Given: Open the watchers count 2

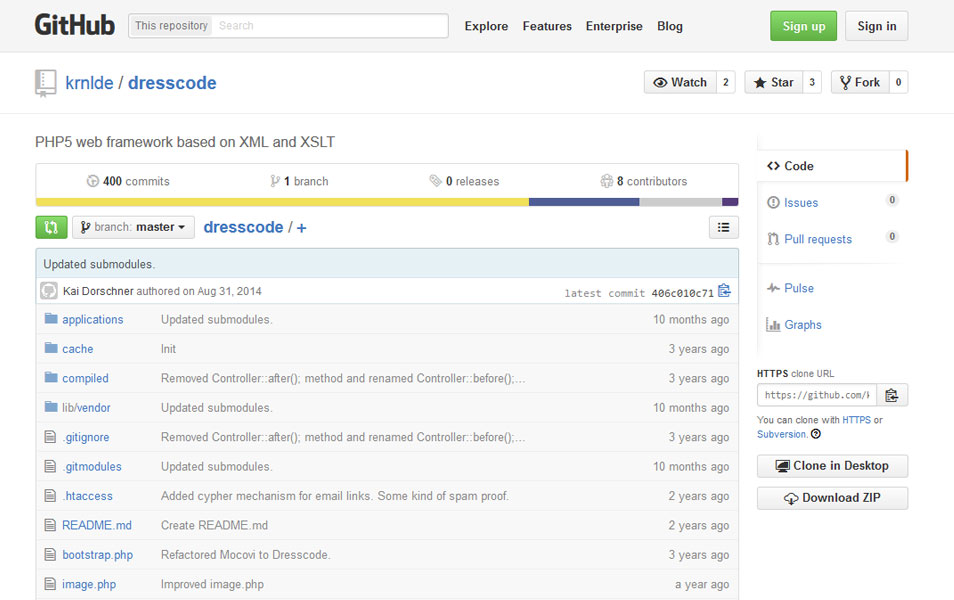Looking at the screenshot, I should point(725,82).
